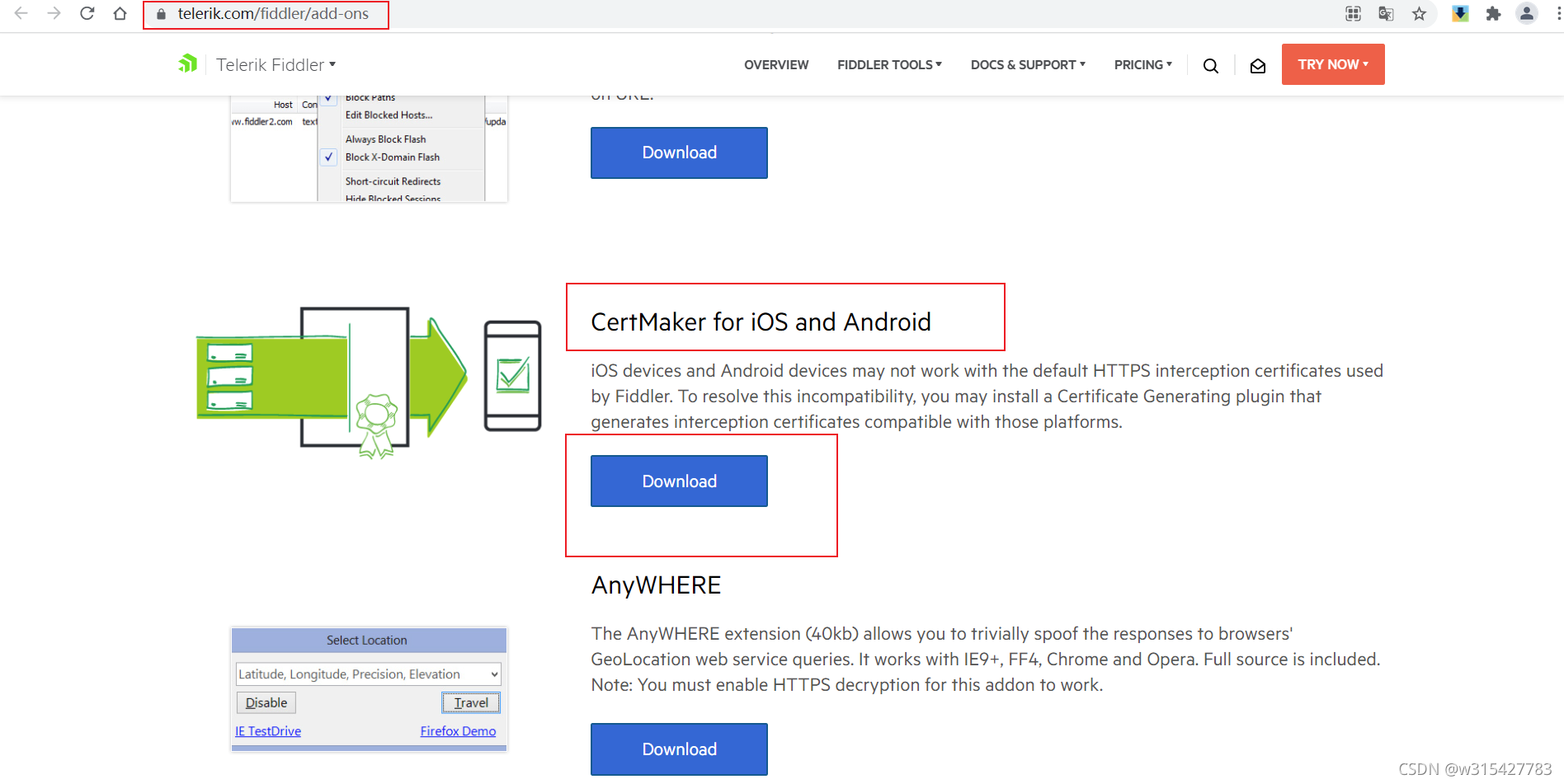Open the OVERVIEW nav item

[x=776, y=64]
